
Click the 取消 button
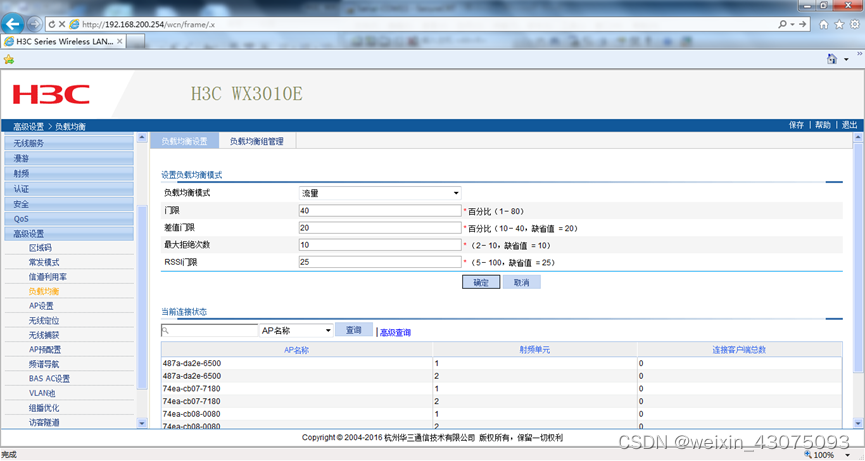521,282
